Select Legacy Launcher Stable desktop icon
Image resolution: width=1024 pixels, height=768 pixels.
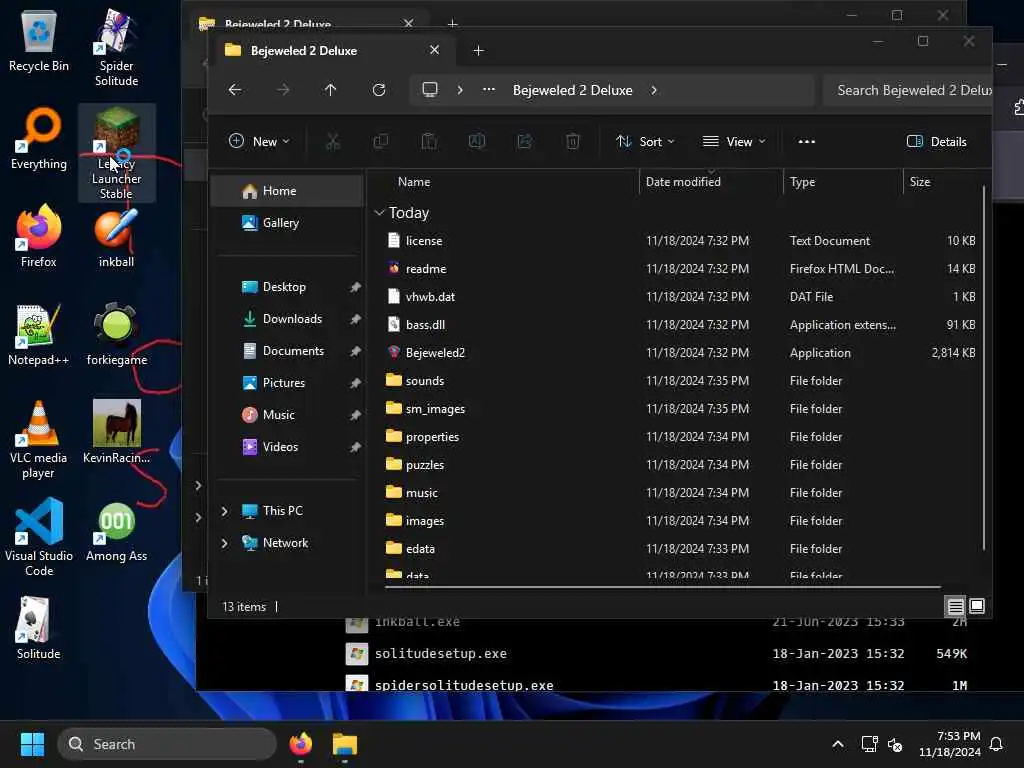tap(116, 153)
